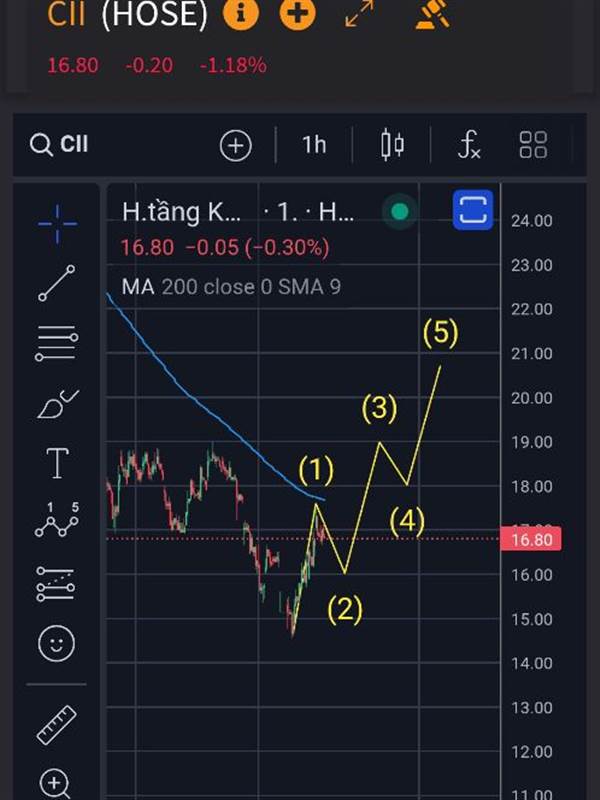
Task: Open the emoji icons tool
Action: click(56, 643)
